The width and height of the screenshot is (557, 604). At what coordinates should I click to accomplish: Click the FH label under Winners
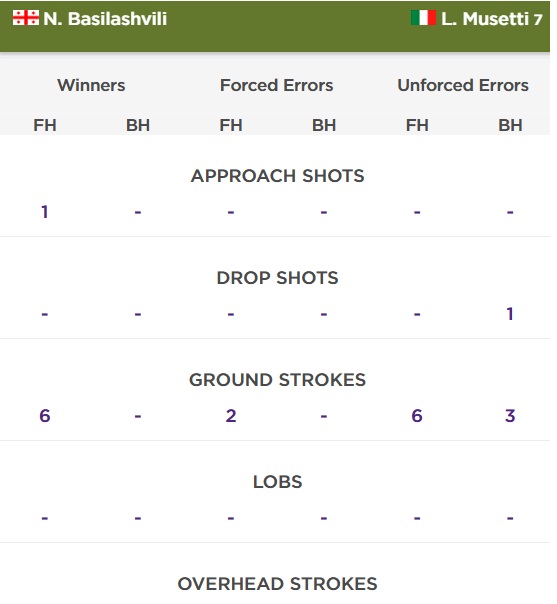(45, 125)
